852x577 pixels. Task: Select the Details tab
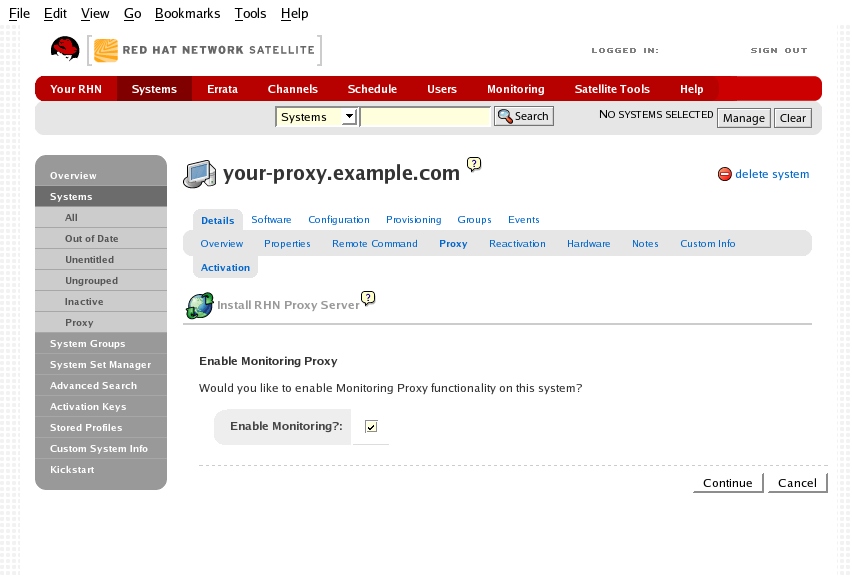click(217, 221)
